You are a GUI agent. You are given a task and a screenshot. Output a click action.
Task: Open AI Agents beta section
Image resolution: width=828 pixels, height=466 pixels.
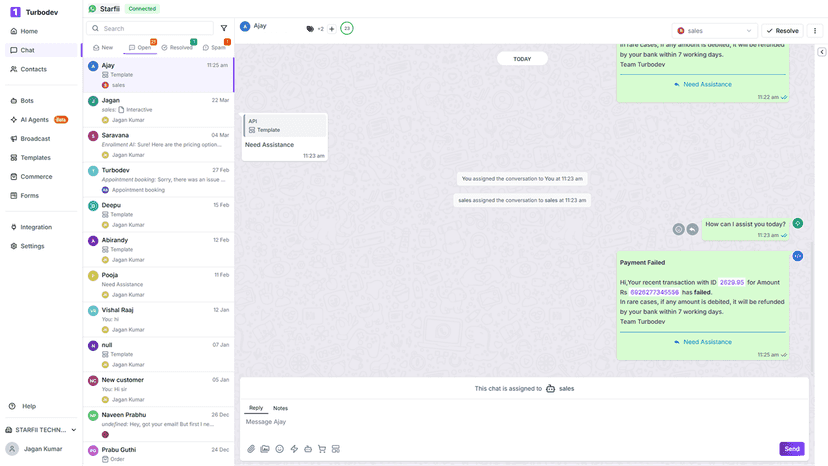[39, 120]
